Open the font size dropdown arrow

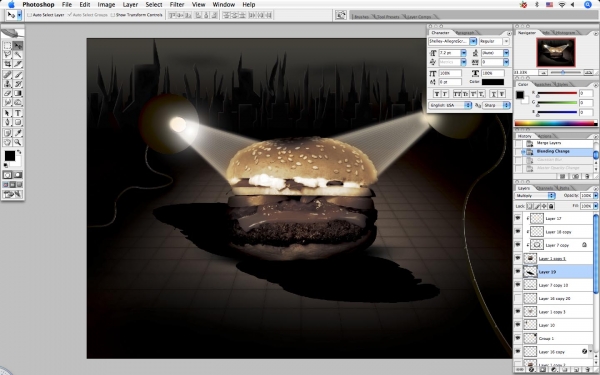464,53
